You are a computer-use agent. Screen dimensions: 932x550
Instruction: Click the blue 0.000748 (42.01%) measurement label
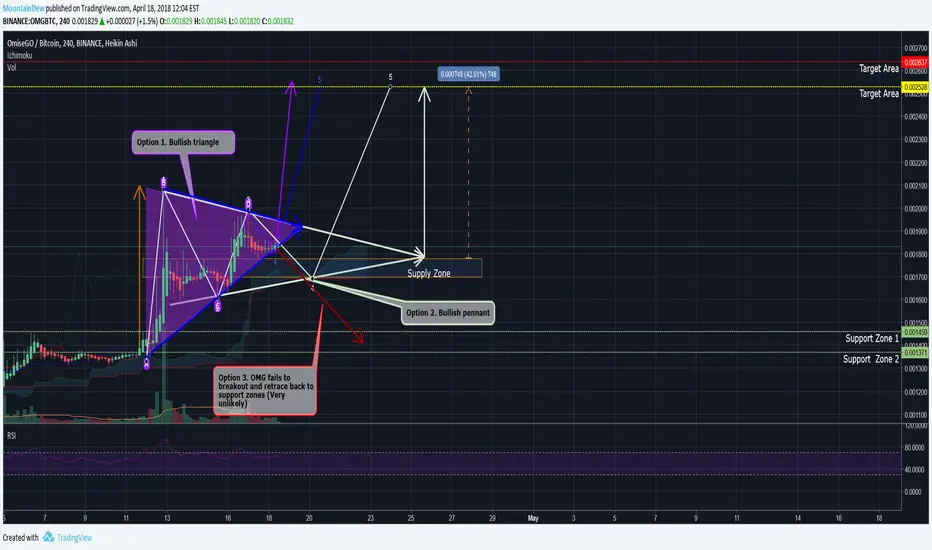point(468,74)
